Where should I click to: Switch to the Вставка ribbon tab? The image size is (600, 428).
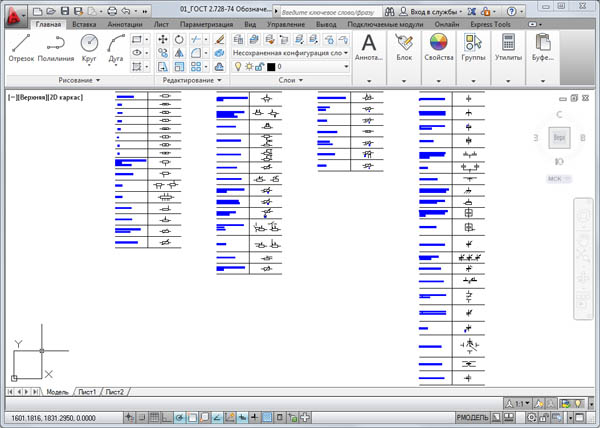85,22
